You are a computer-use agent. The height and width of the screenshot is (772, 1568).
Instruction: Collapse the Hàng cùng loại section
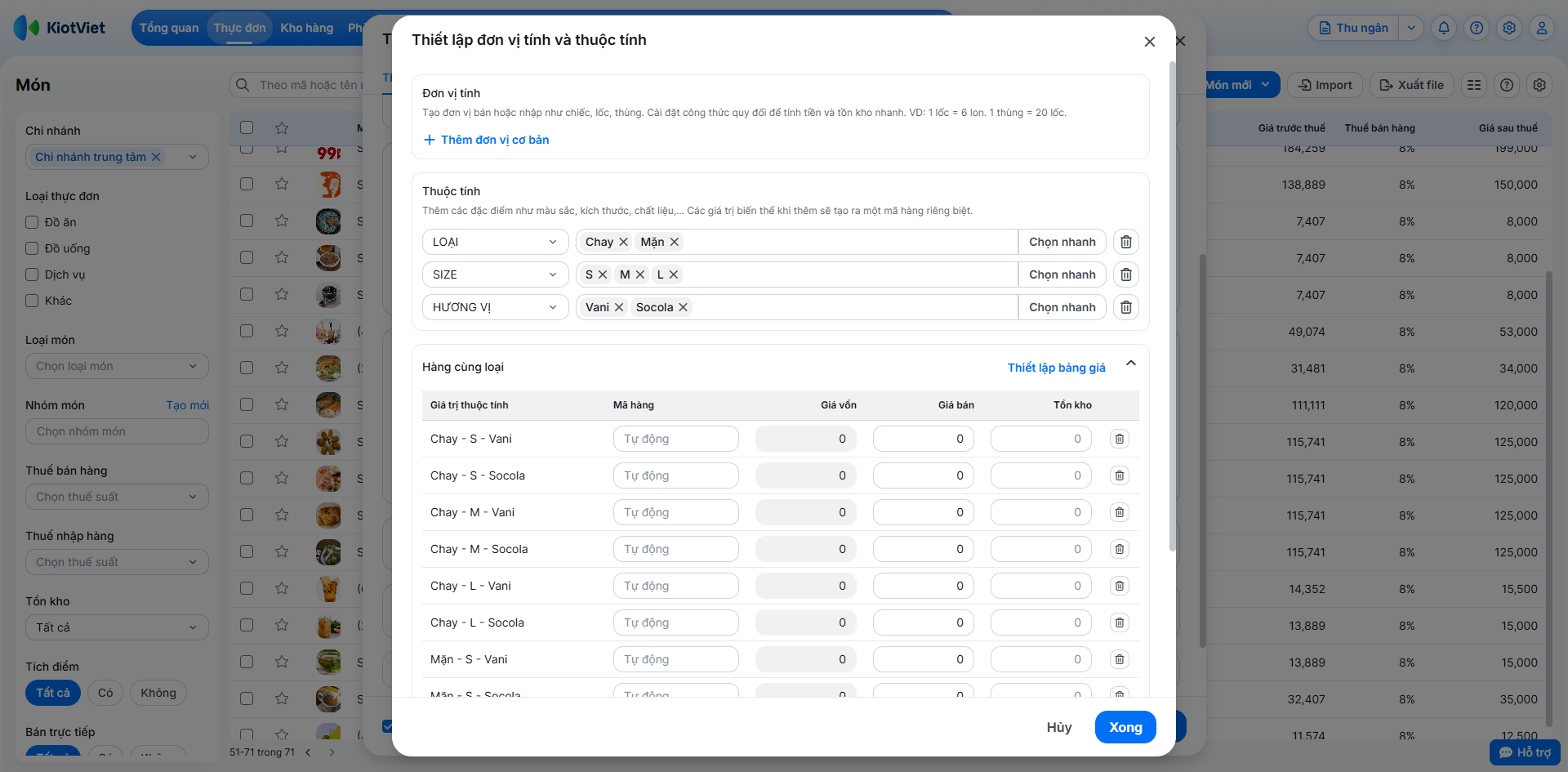tap(1130, 364)
